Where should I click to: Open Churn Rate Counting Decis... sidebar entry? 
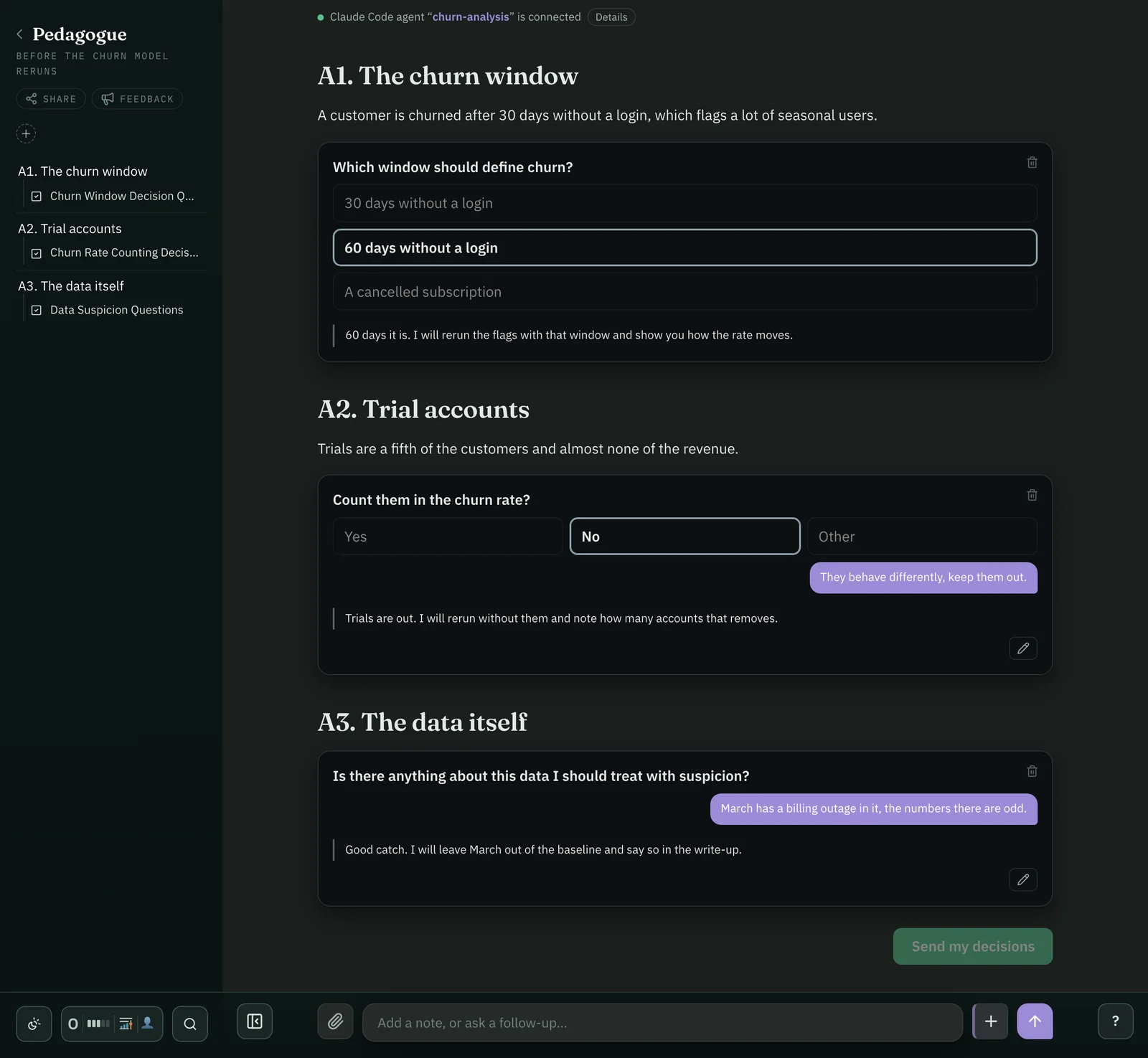[x=124, y=252]
